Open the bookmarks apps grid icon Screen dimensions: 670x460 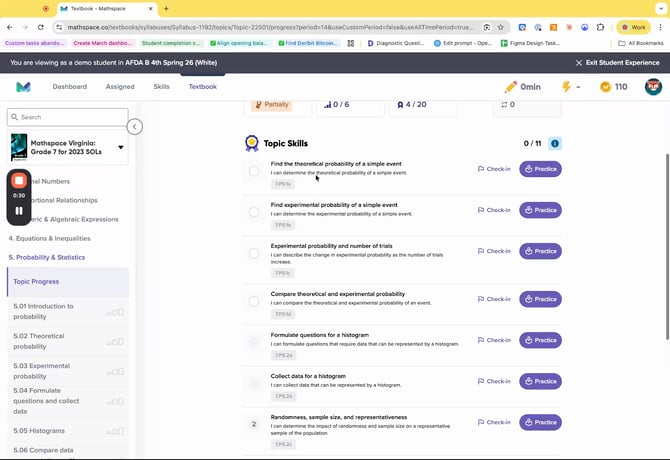351,43
